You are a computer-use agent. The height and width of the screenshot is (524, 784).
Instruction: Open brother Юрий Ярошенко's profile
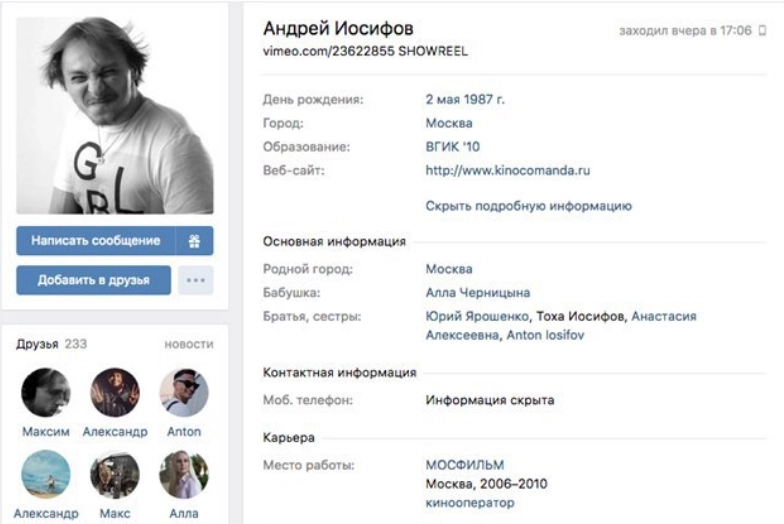[x=477, y=316]
